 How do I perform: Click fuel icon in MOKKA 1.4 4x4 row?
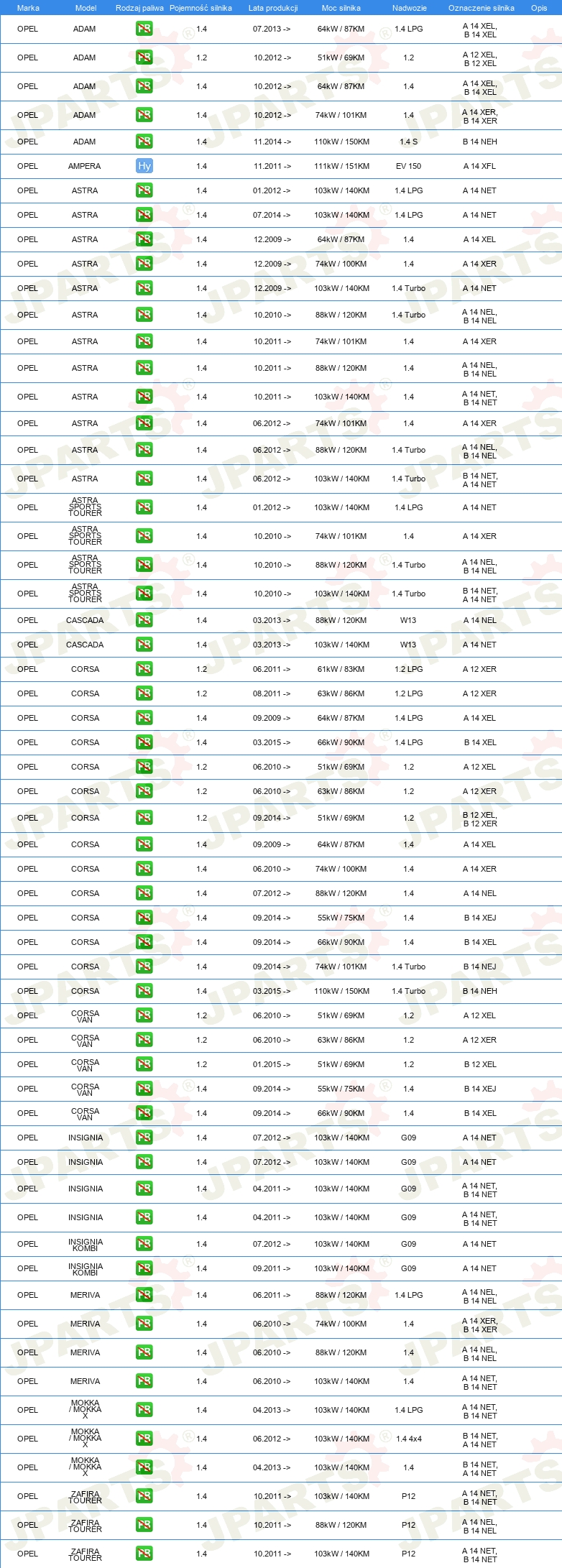(x=144, y=1439)
